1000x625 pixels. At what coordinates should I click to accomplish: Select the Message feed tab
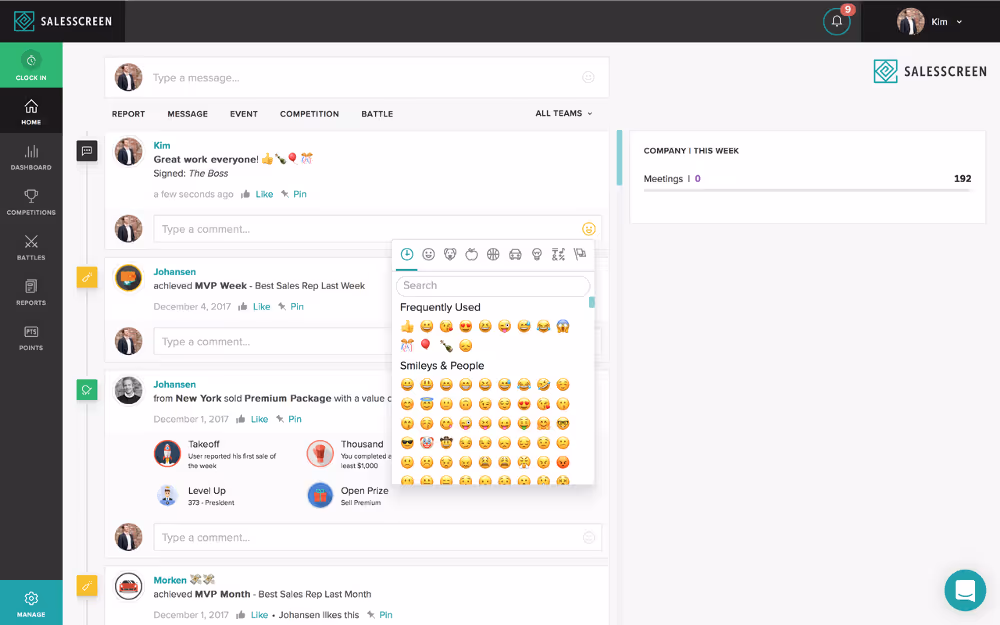(188, 114)
